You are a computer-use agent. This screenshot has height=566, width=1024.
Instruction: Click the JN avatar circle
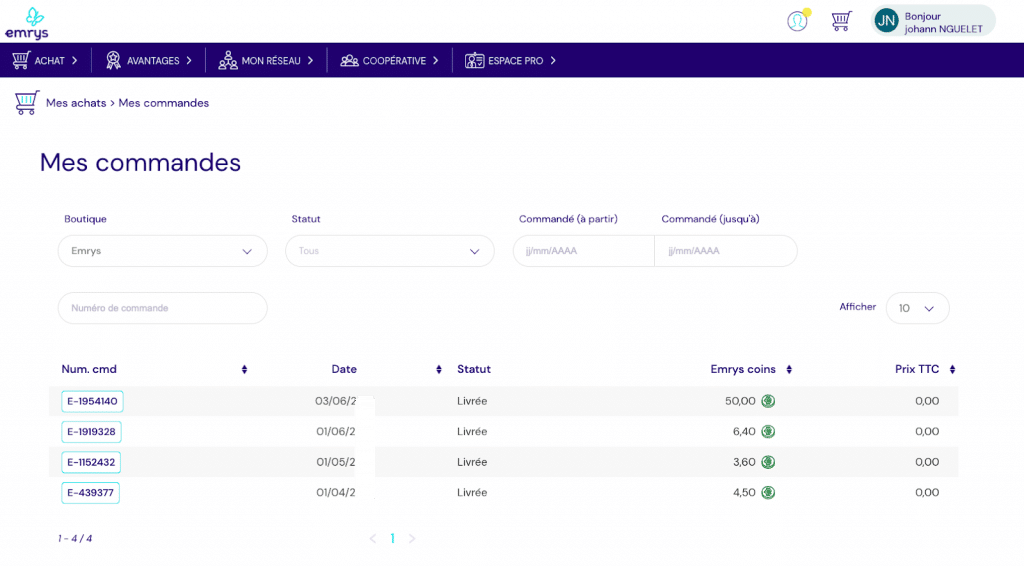point(886,21)
